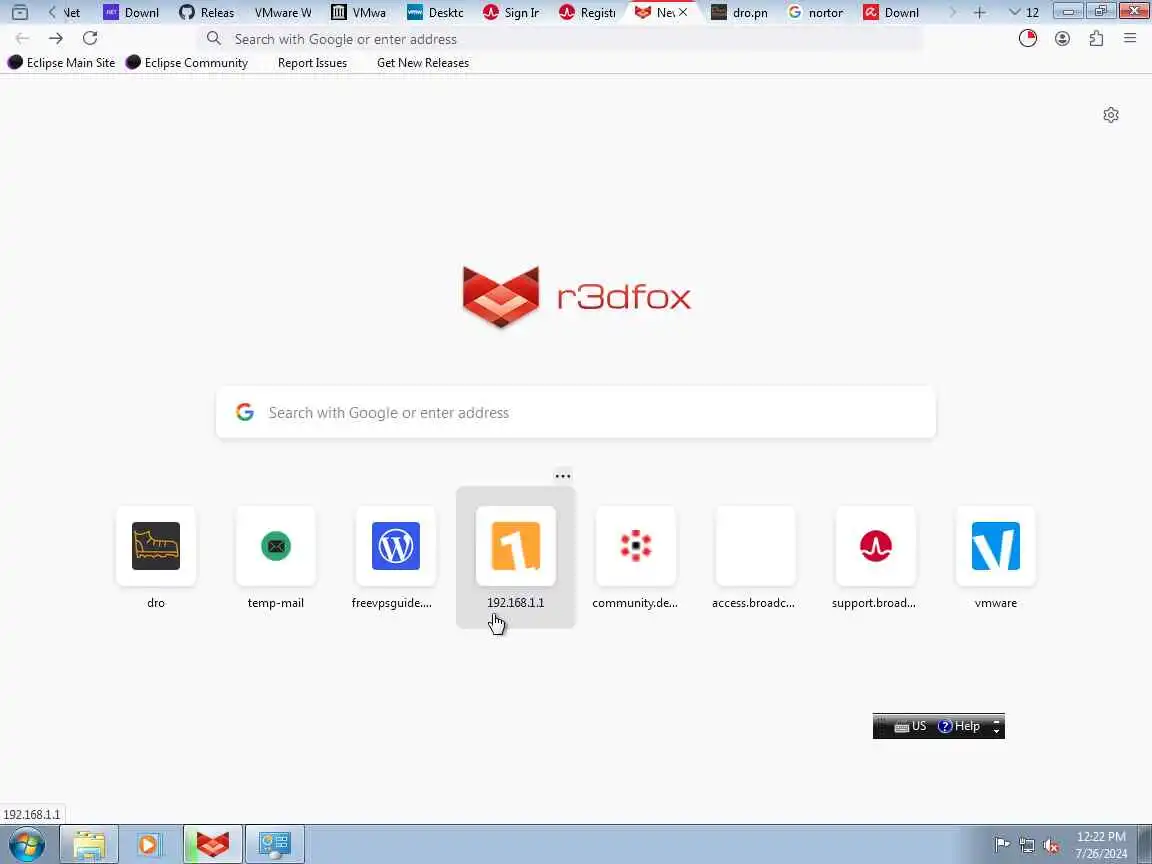This screenshot has height=864, width=1152.
Task: Open File Explorer from the taskbar
Action: [x=89, y=844]
